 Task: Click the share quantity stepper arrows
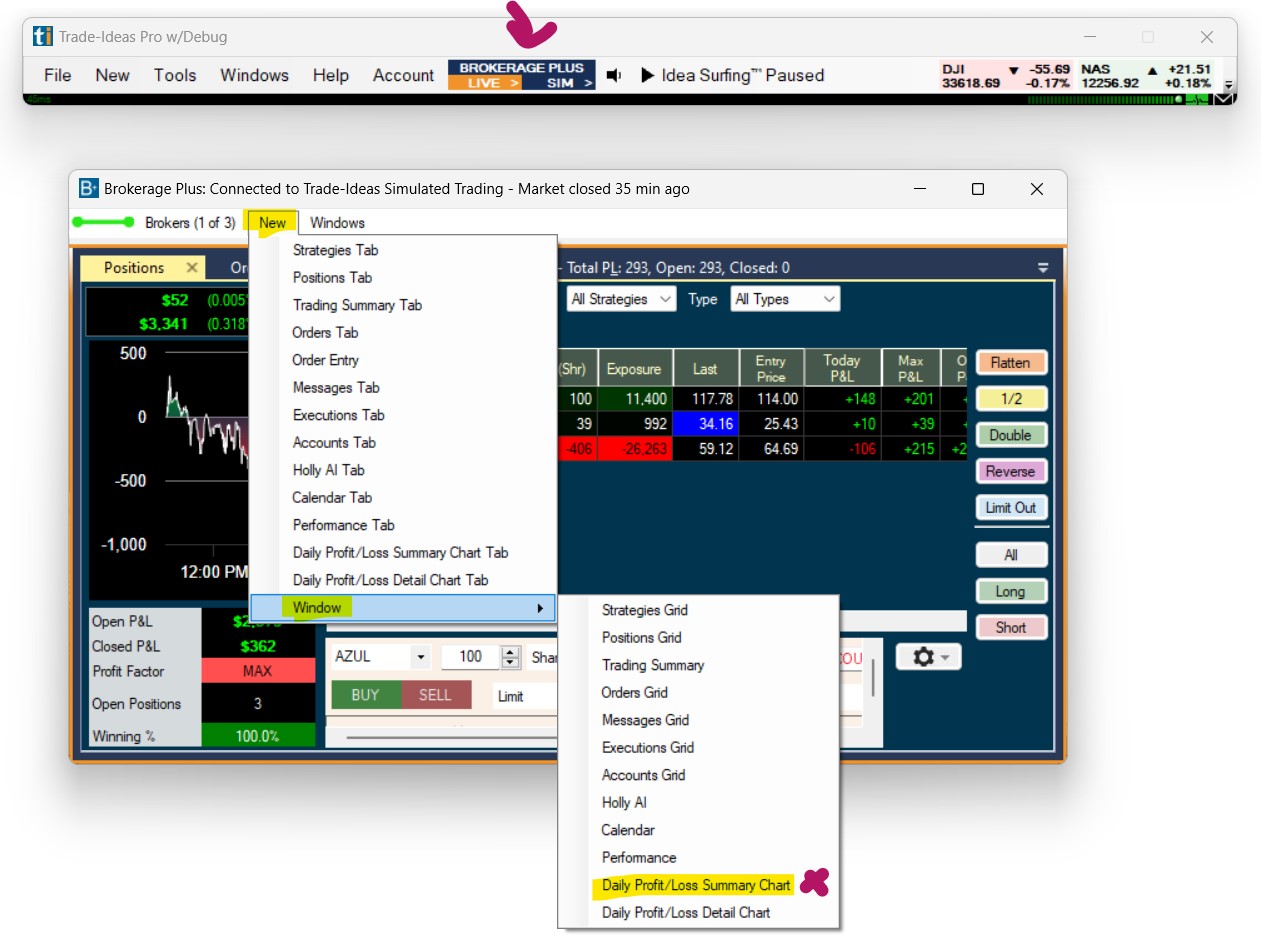point(511,657)
